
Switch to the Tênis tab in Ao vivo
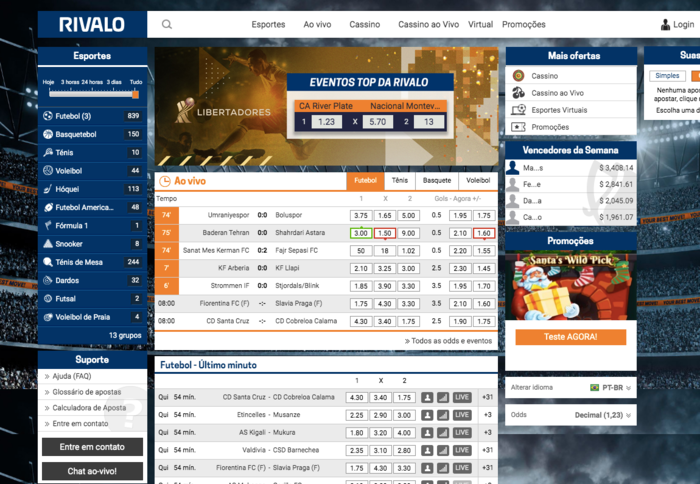399,181
